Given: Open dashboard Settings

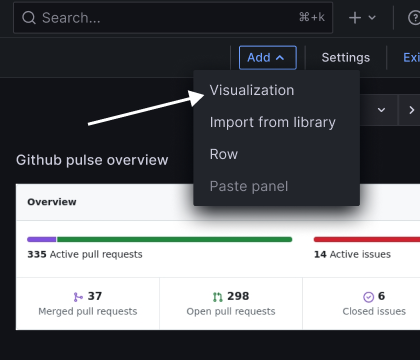Looking at the screenshot, I should click(346, 58).
